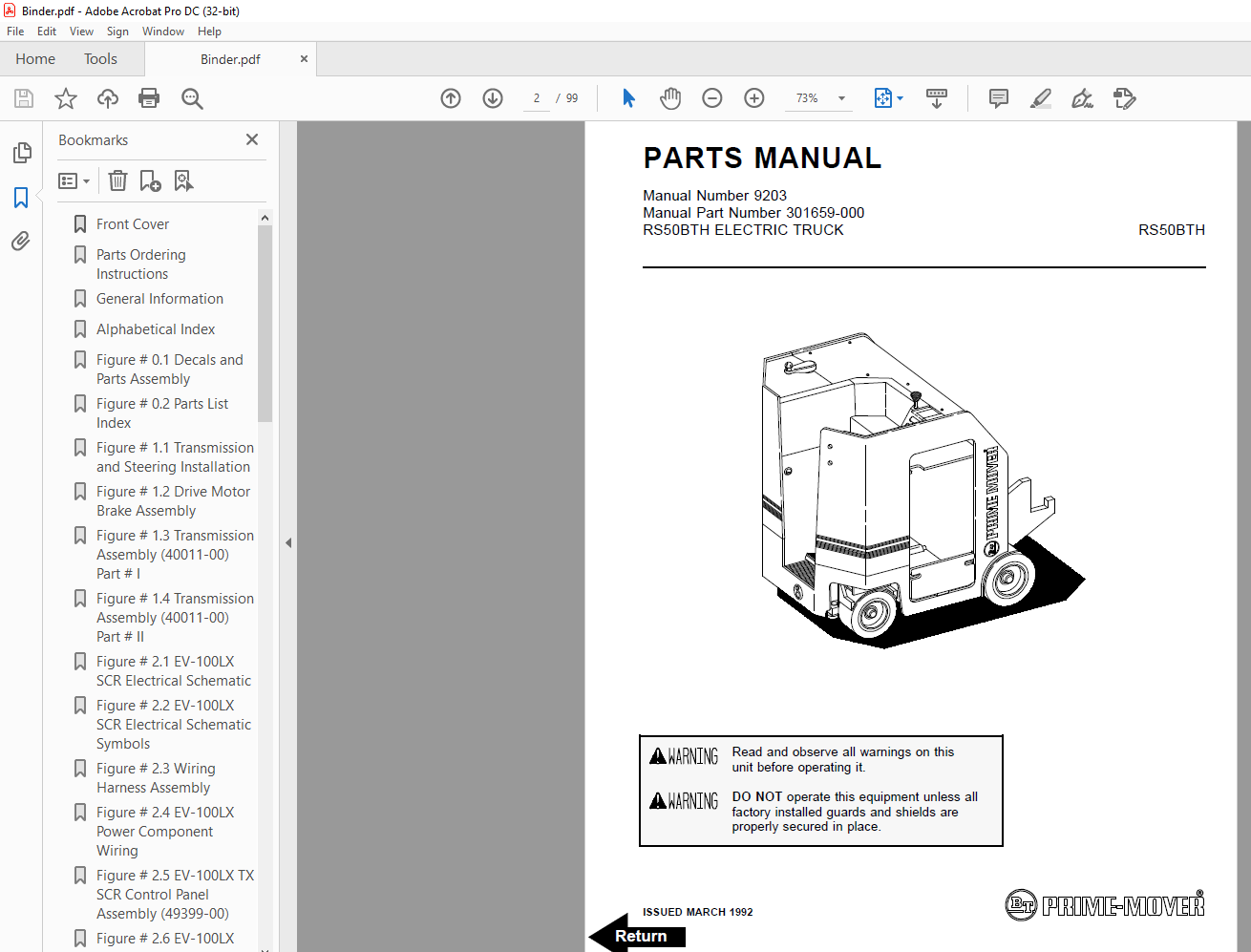Open Figure # 1.3 Transmission Assembly Part I
This screenshot has width=1251, height=952.
coord(175,555)
